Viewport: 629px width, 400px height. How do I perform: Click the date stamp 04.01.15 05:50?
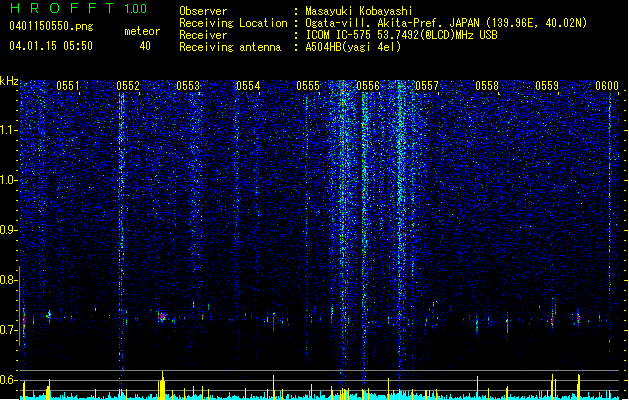coord(51,46)
